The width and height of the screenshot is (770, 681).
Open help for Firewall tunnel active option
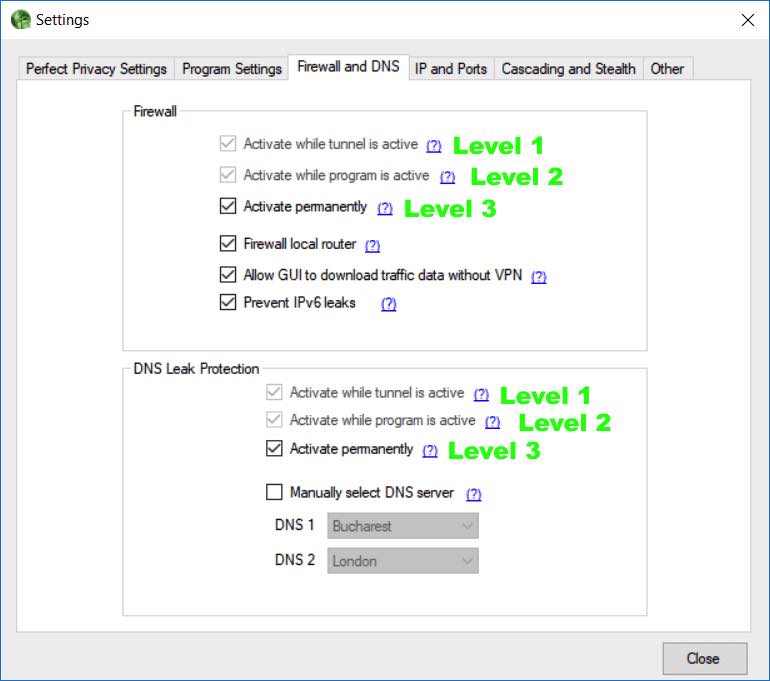[x=434, y=146]
